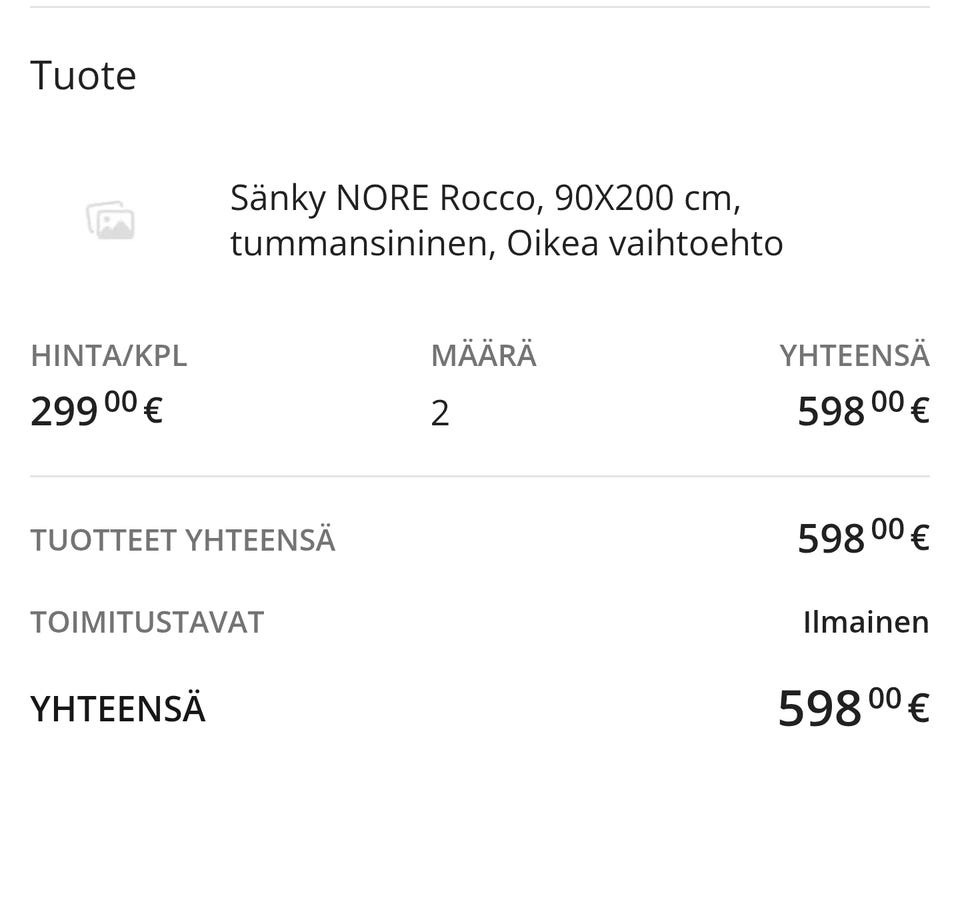The image size is (960, 900).
Task: Click the top divider line above Tuote
Action: 480,7
